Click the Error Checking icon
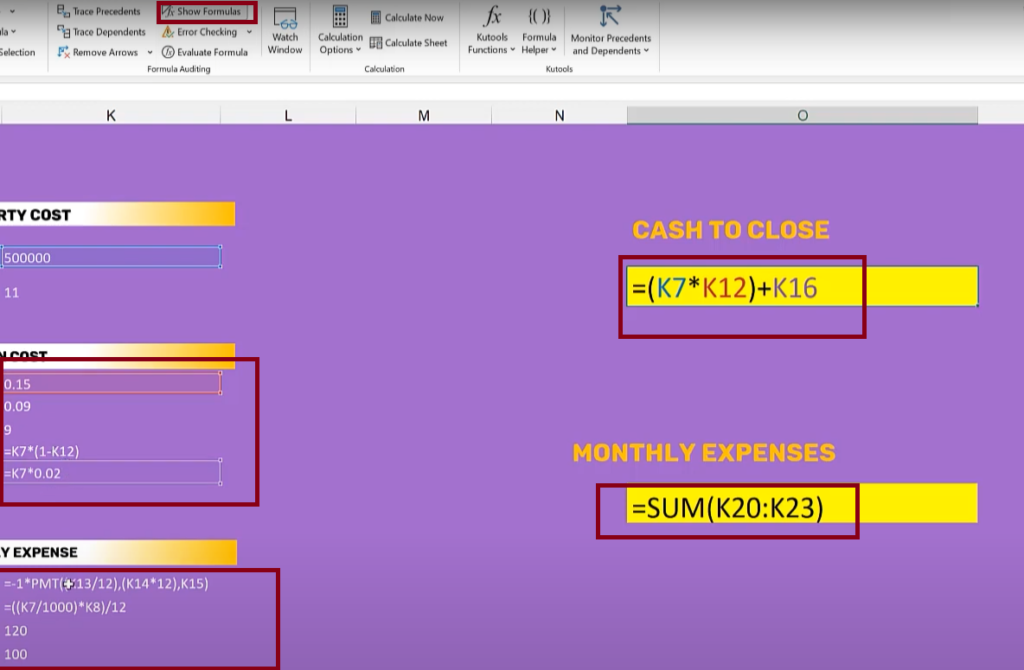This screenshot has width=1024, height=670. [168, 31]
